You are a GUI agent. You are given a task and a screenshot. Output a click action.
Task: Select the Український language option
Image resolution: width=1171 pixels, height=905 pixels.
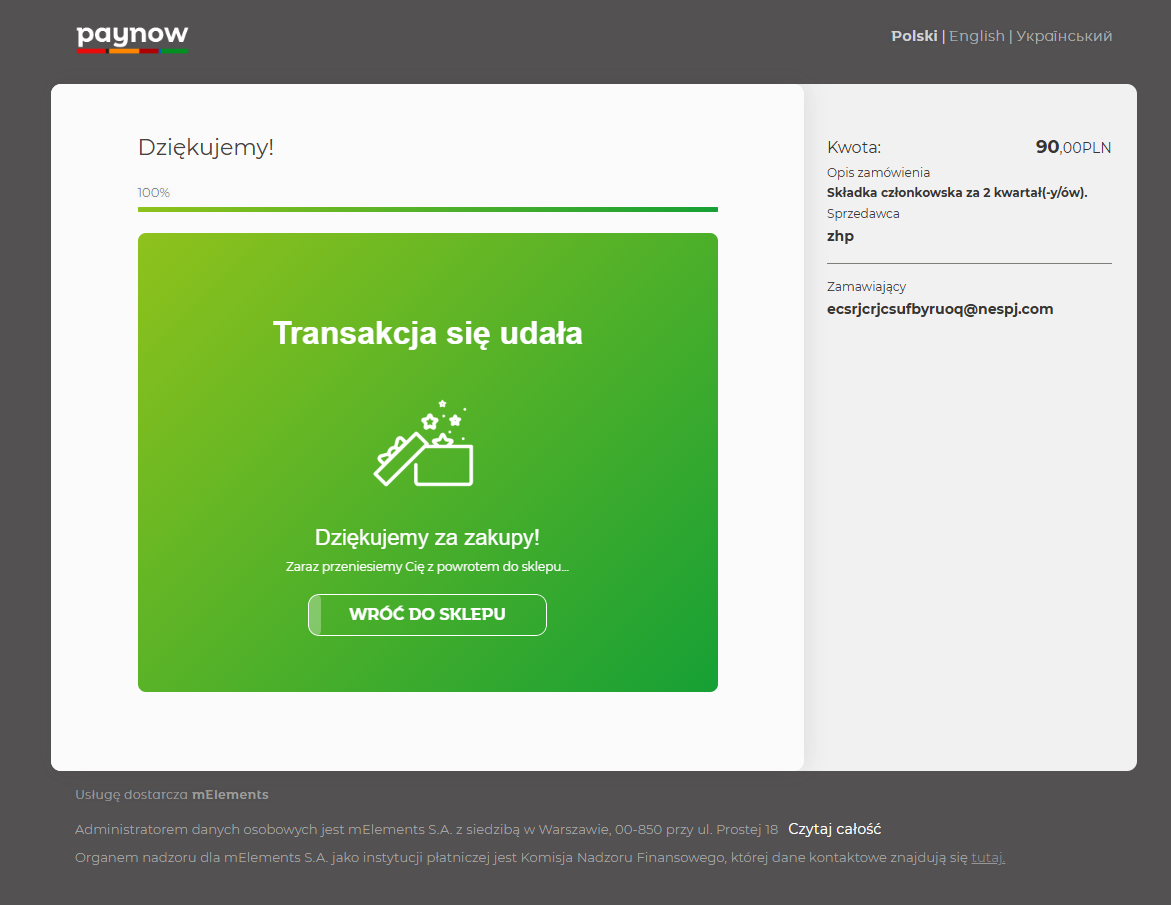tap(1064, 36)
